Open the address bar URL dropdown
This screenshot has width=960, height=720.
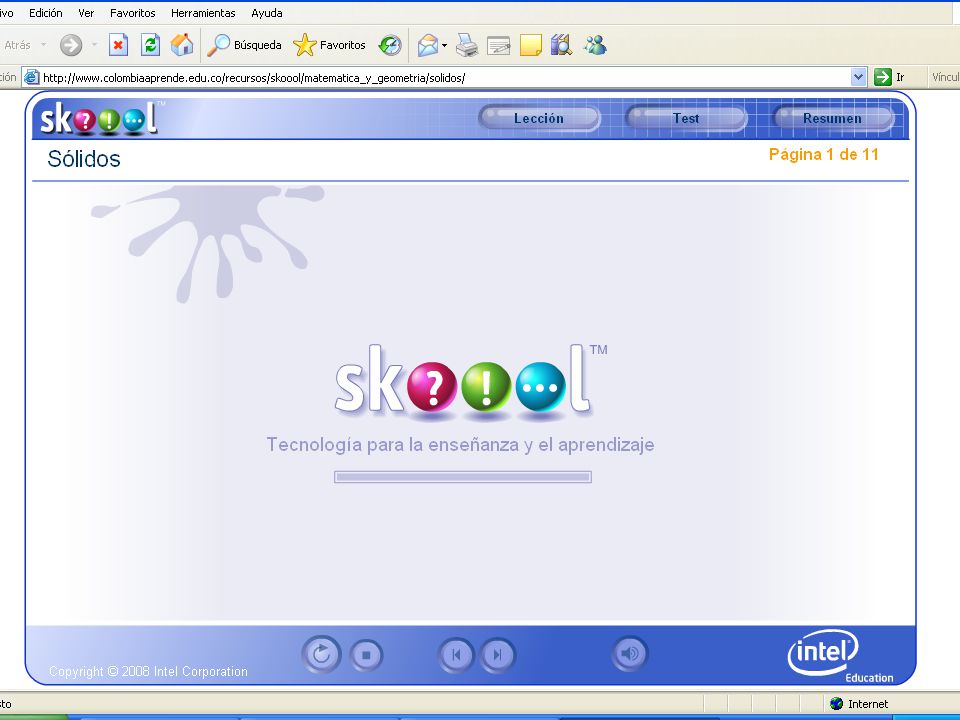858,77
